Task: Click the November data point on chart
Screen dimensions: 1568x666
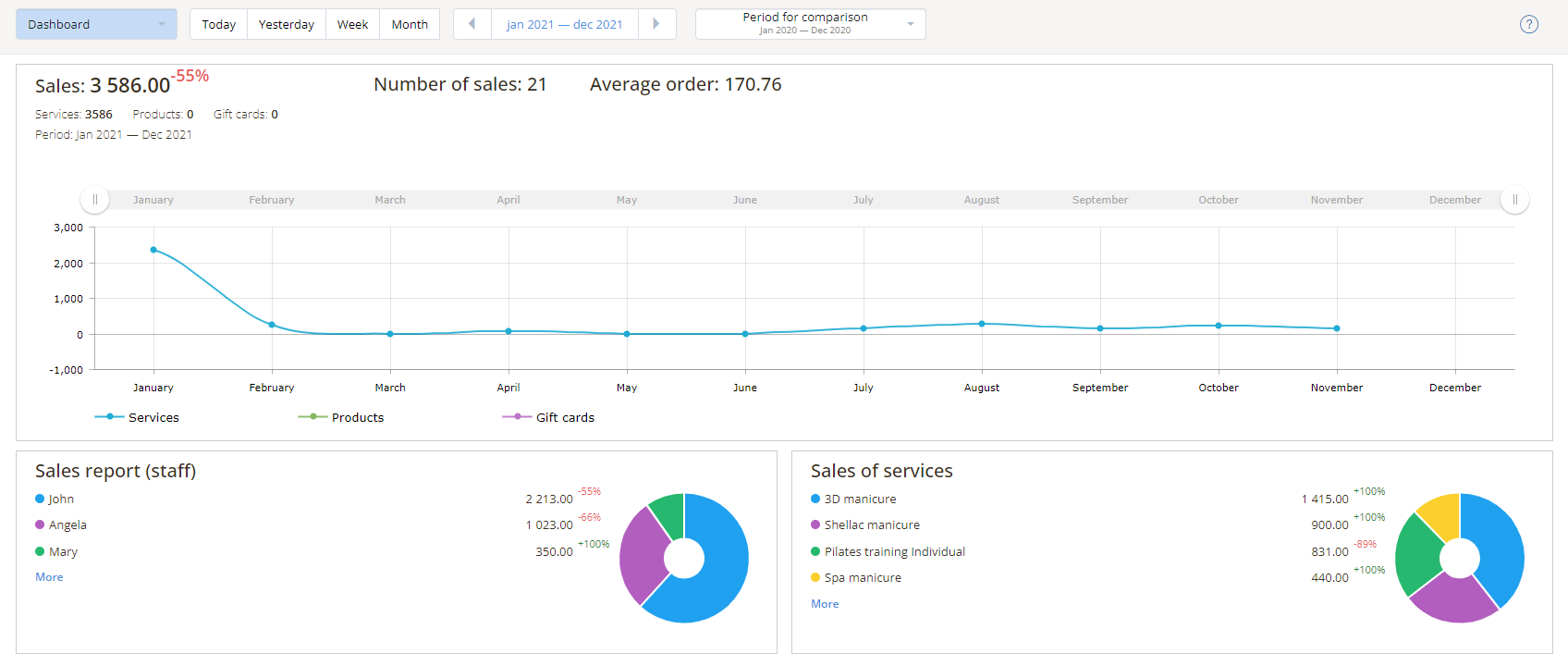Action: (x=1337, y=328)
